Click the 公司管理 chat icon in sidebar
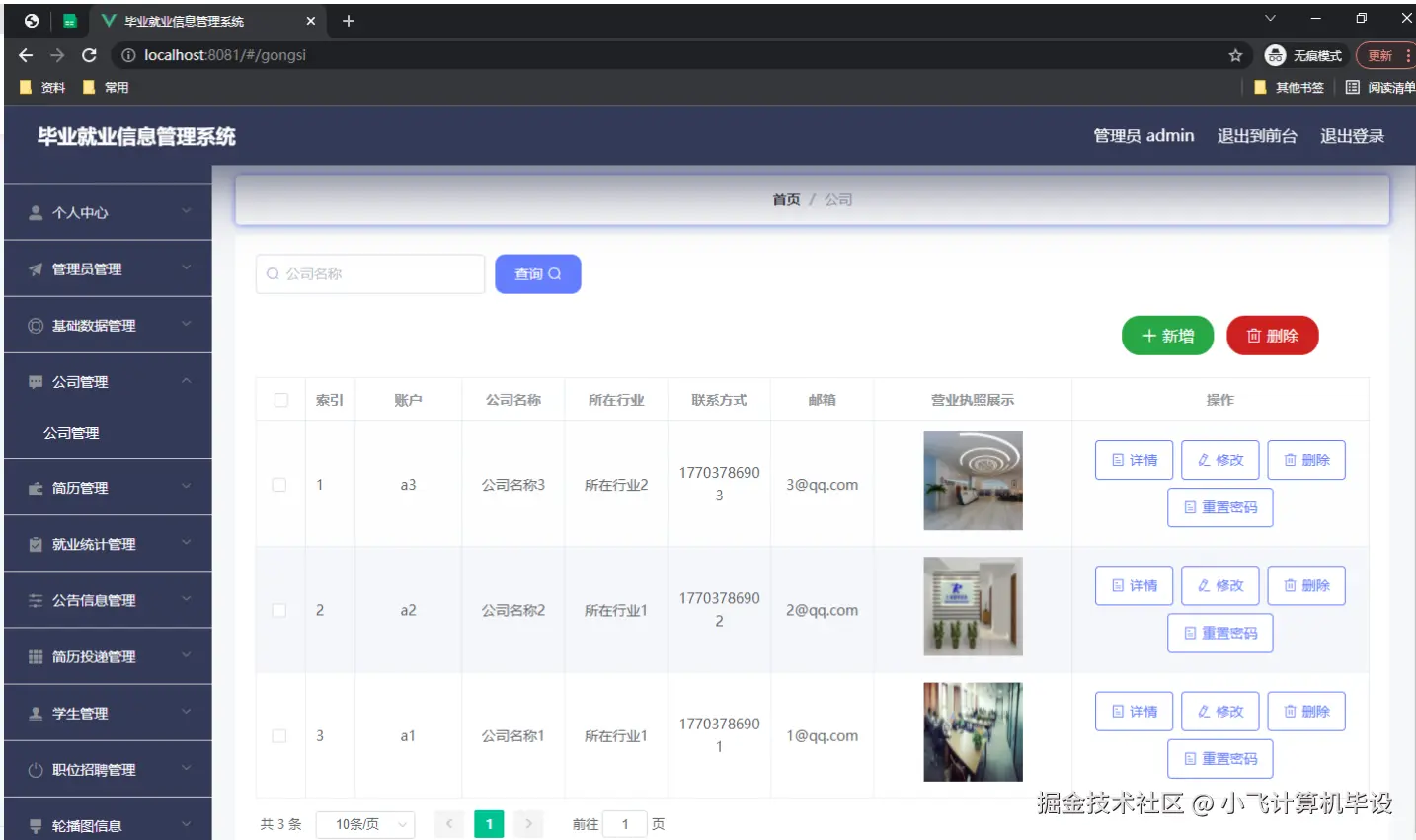Viewport: 1416px width, 840px height. coord(36,381)
